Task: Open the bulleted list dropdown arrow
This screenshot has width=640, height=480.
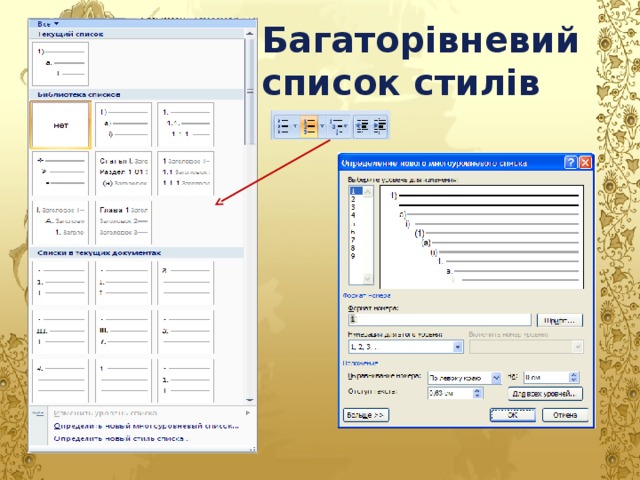Action: [295, 126]
